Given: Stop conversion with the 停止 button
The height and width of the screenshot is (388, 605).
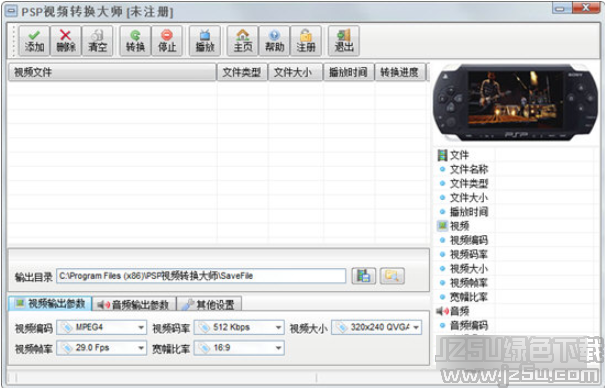Looking at the screenshot, I should click(x=167, y=41).
